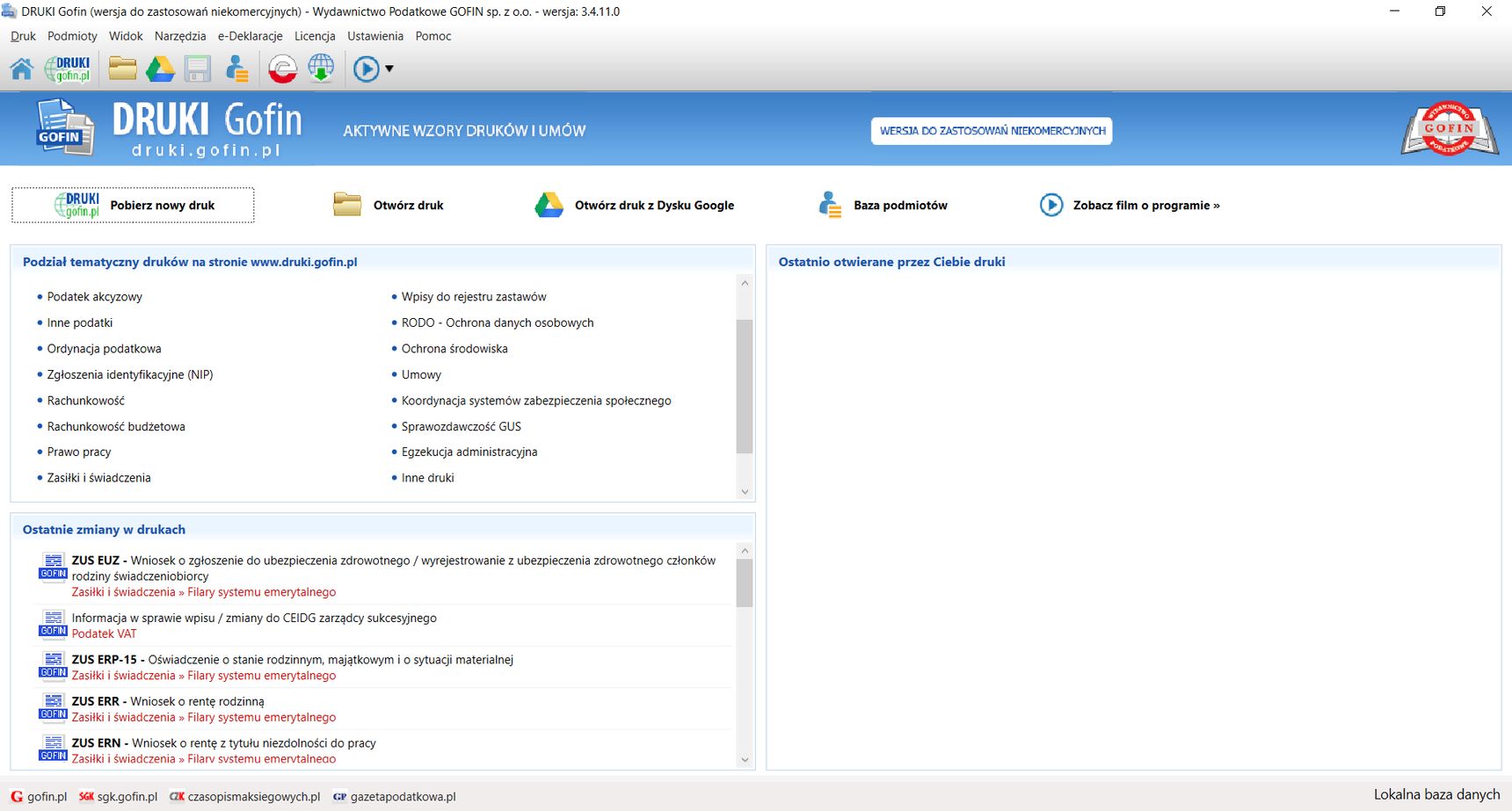Open Wpisy do rejestru zastawów category
The width and height of the screenshot is (1512, 811).
[x=474, y=297]
